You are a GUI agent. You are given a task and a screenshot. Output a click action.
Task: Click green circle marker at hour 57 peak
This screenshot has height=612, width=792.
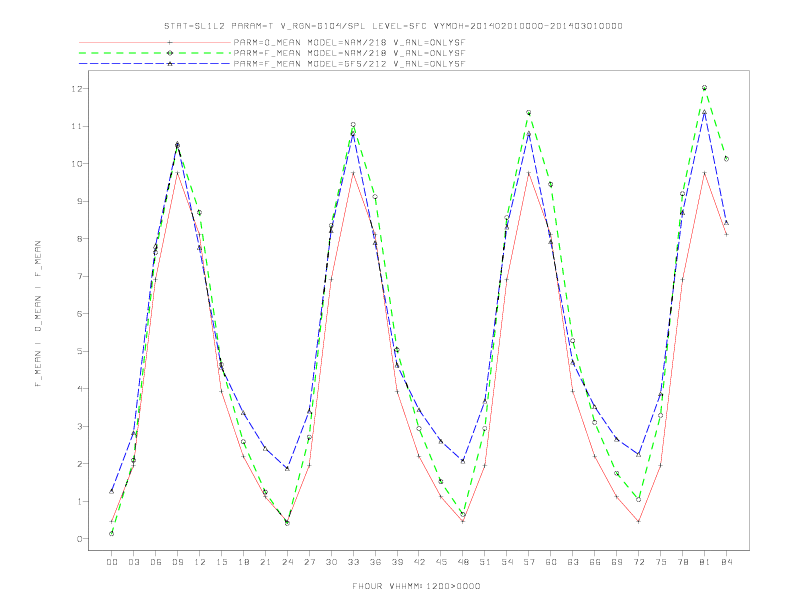pyautogui.click(x=529, y=113)
